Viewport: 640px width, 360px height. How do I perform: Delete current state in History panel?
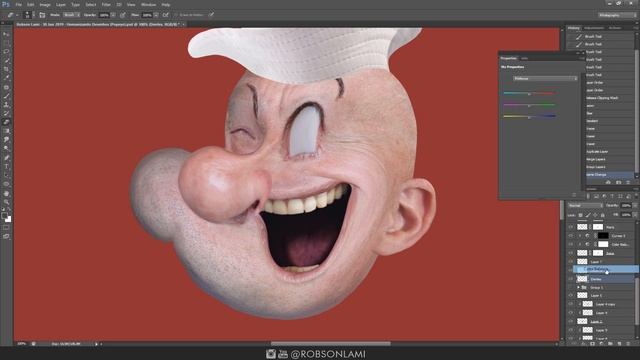point(628,182)
